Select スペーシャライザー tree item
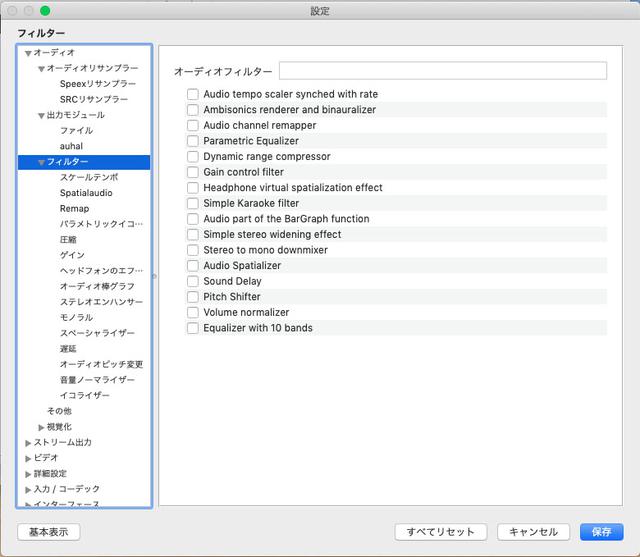640x557 pixels. click(97, 333)
